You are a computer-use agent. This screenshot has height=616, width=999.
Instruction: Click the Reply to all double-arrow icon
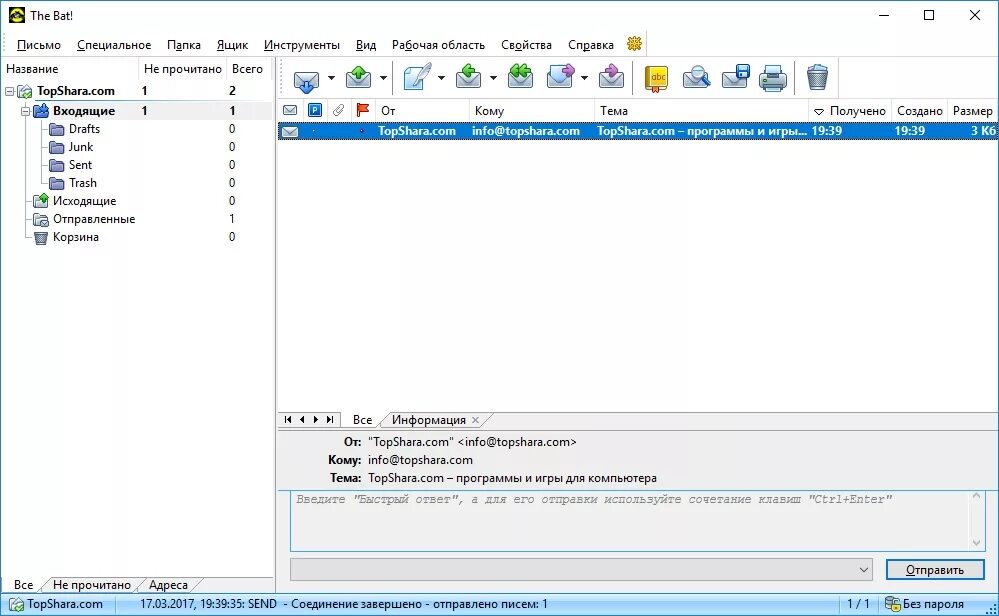pos(521,77)
